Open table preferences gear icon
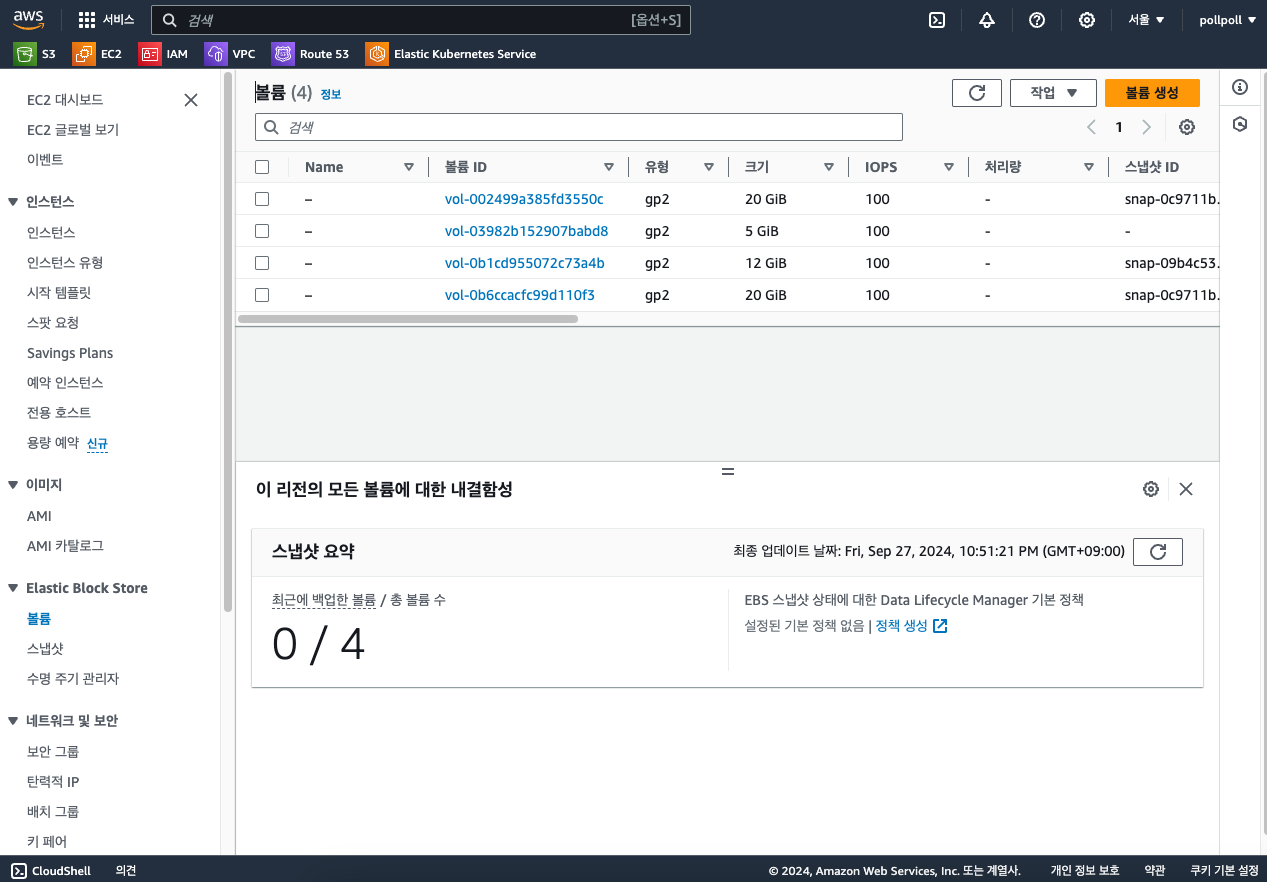 [1187, 127]
